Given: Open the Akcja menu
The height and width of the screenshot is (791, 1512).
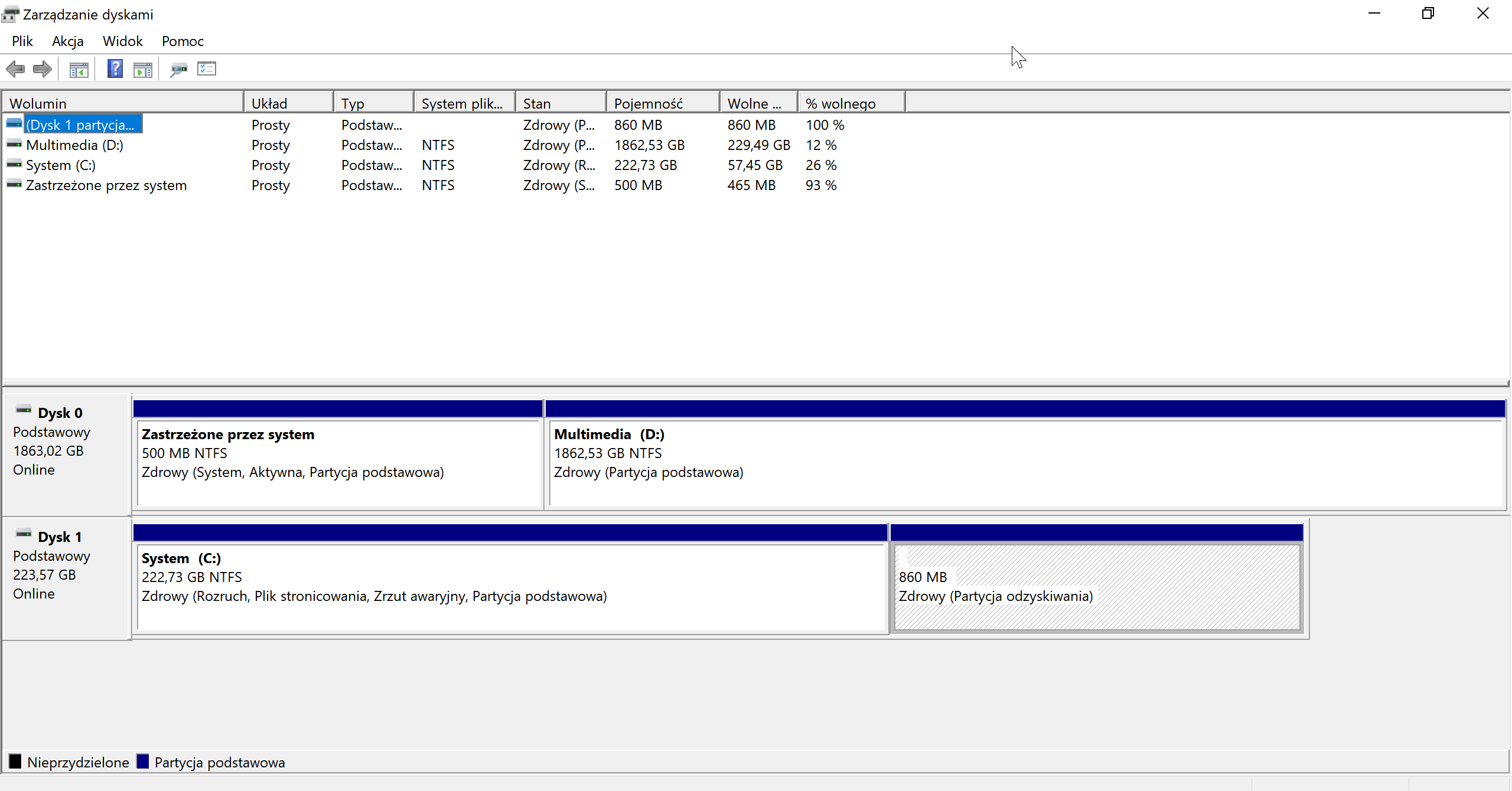Looking at the screenshot, I should (68, 41).
